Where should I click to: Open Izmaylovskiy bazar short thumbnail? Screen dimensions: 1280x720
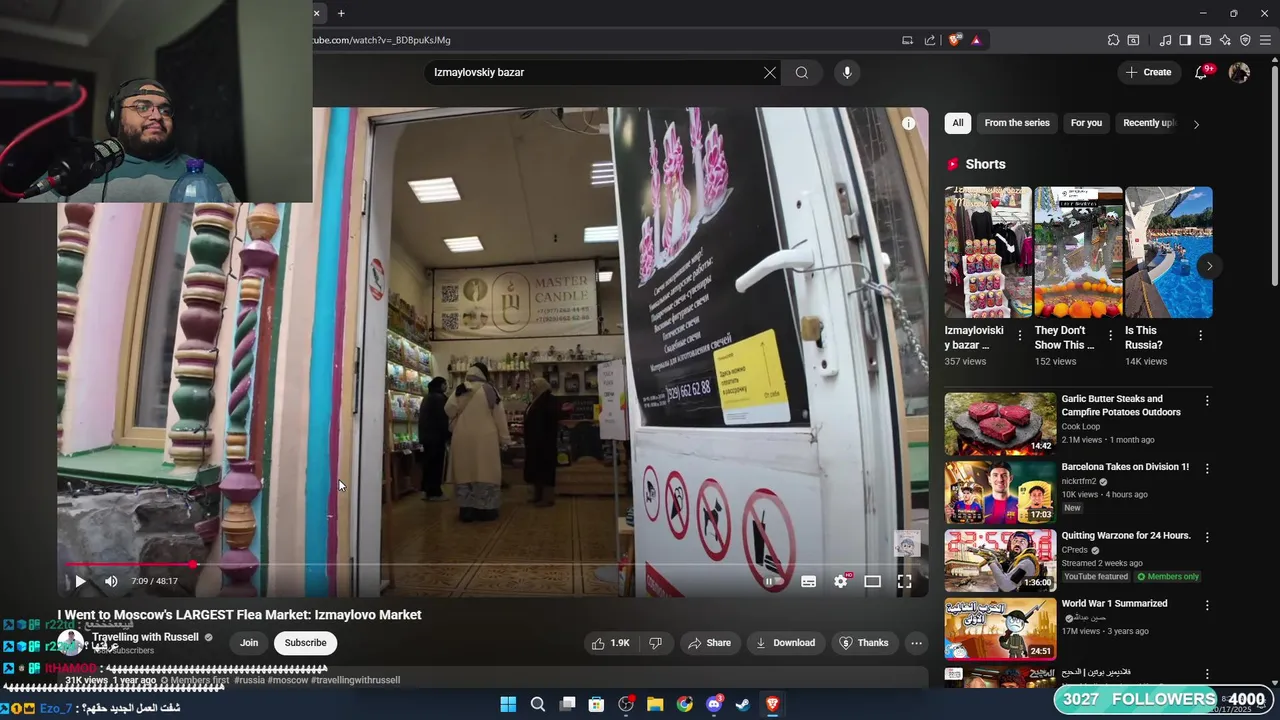pos(988,252)
